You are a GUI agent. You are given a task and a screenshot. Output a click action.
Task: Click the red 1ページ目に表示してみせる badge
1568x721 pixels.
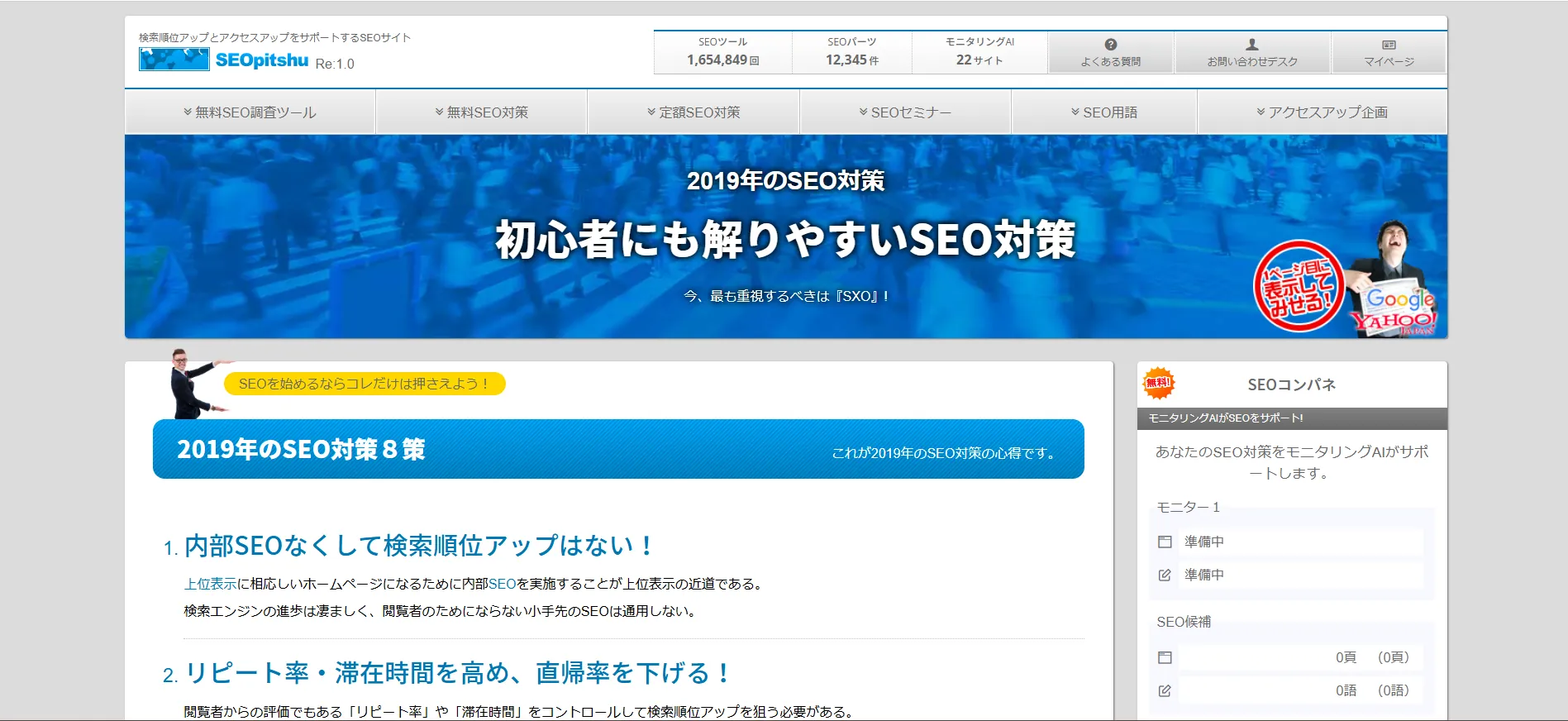[1299, 286]
